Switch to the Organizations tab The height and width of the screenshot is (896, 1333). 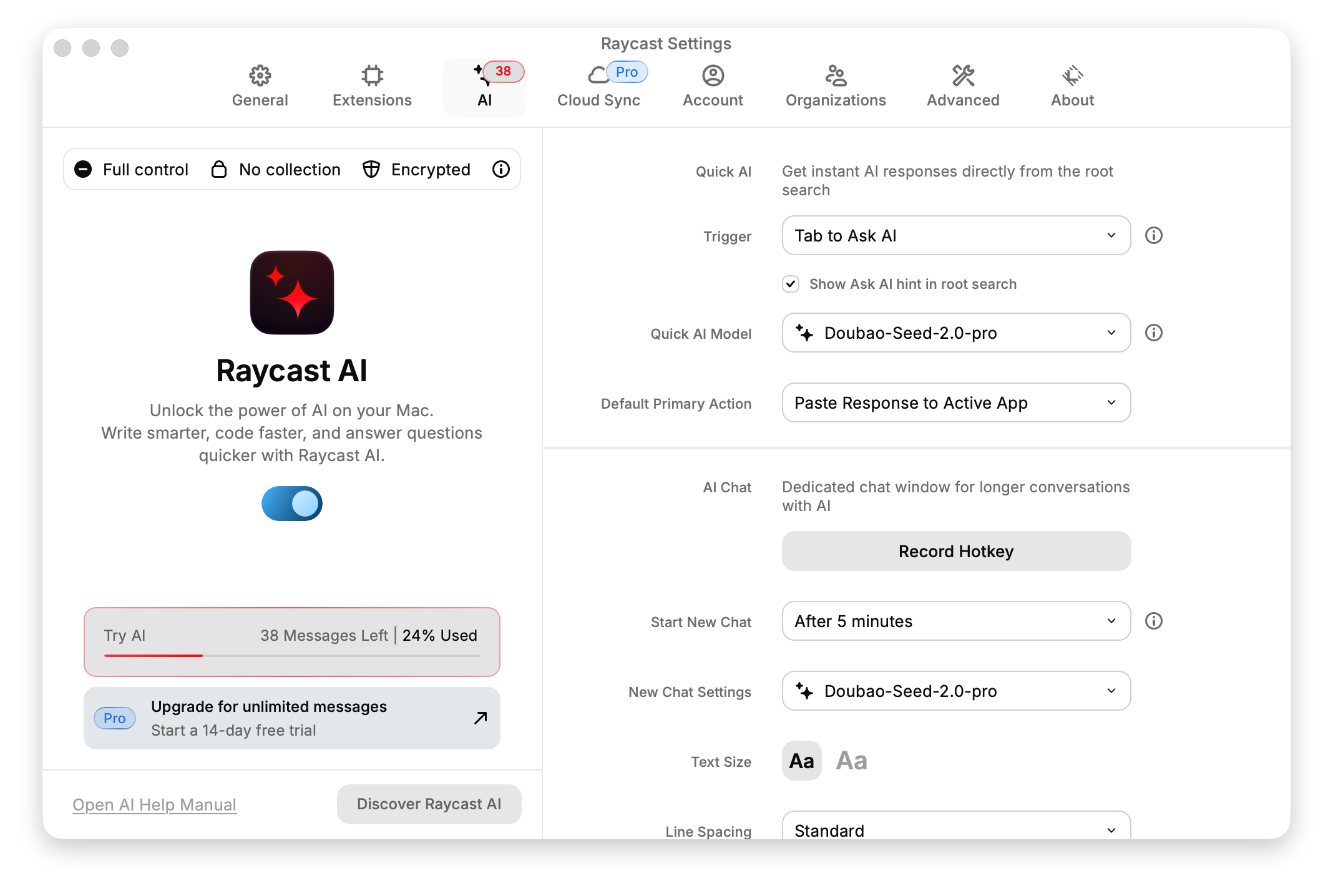click(836, 87)
